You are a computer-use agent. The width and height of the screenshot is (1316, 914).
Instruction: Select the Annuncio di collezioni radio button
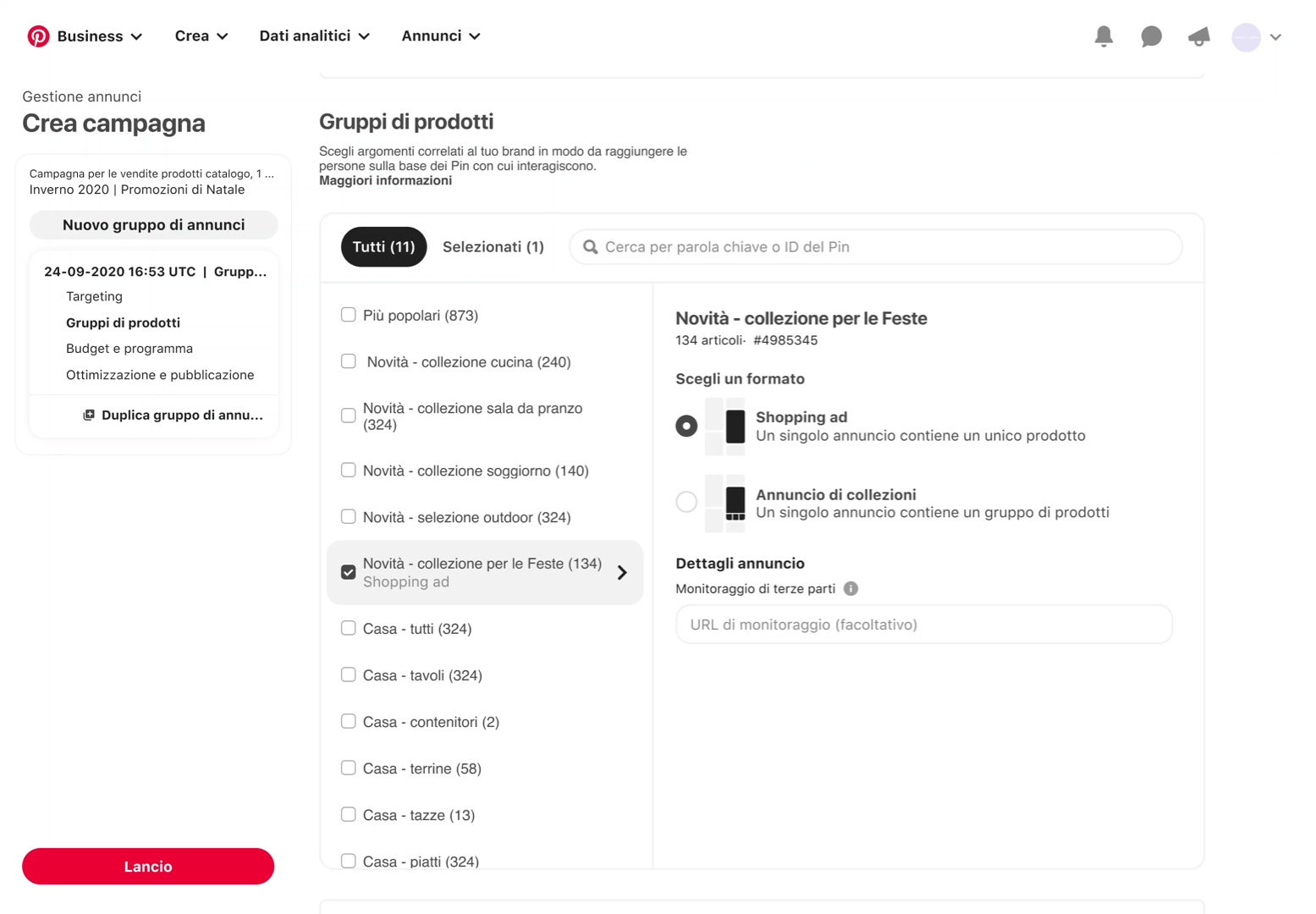[686, 502]
